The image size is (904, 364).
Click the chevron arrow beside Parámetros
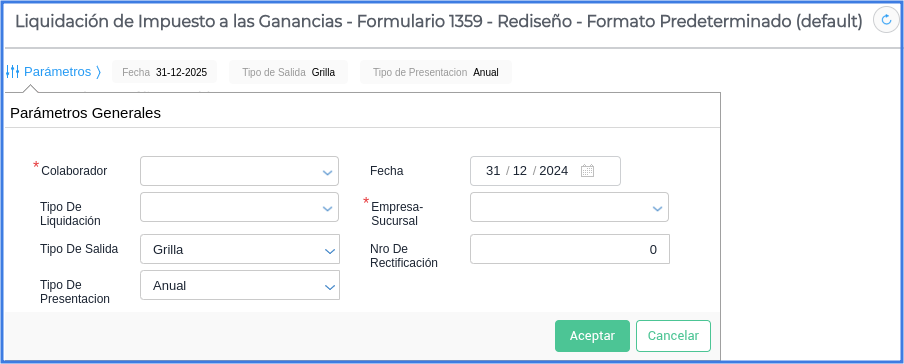98,72
